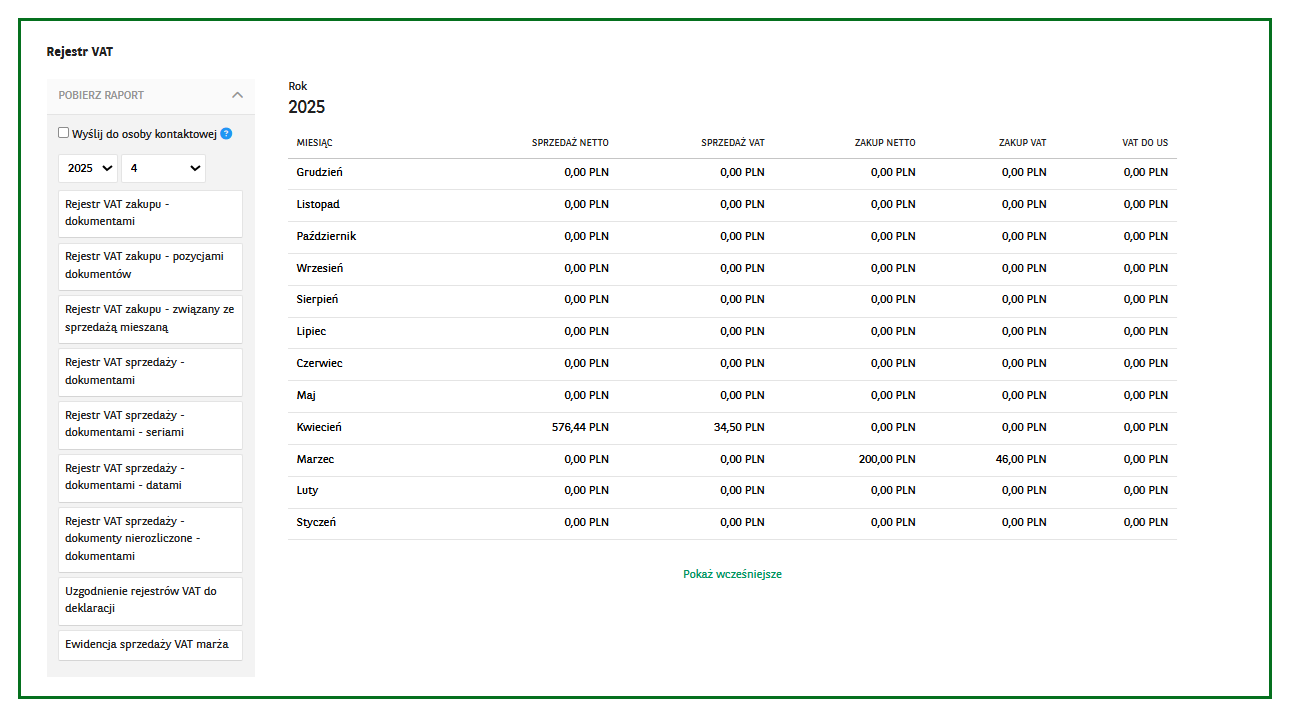Click the 2025 year heading
The height and width of the screenshot is (720, 1292).
point(307,107)
